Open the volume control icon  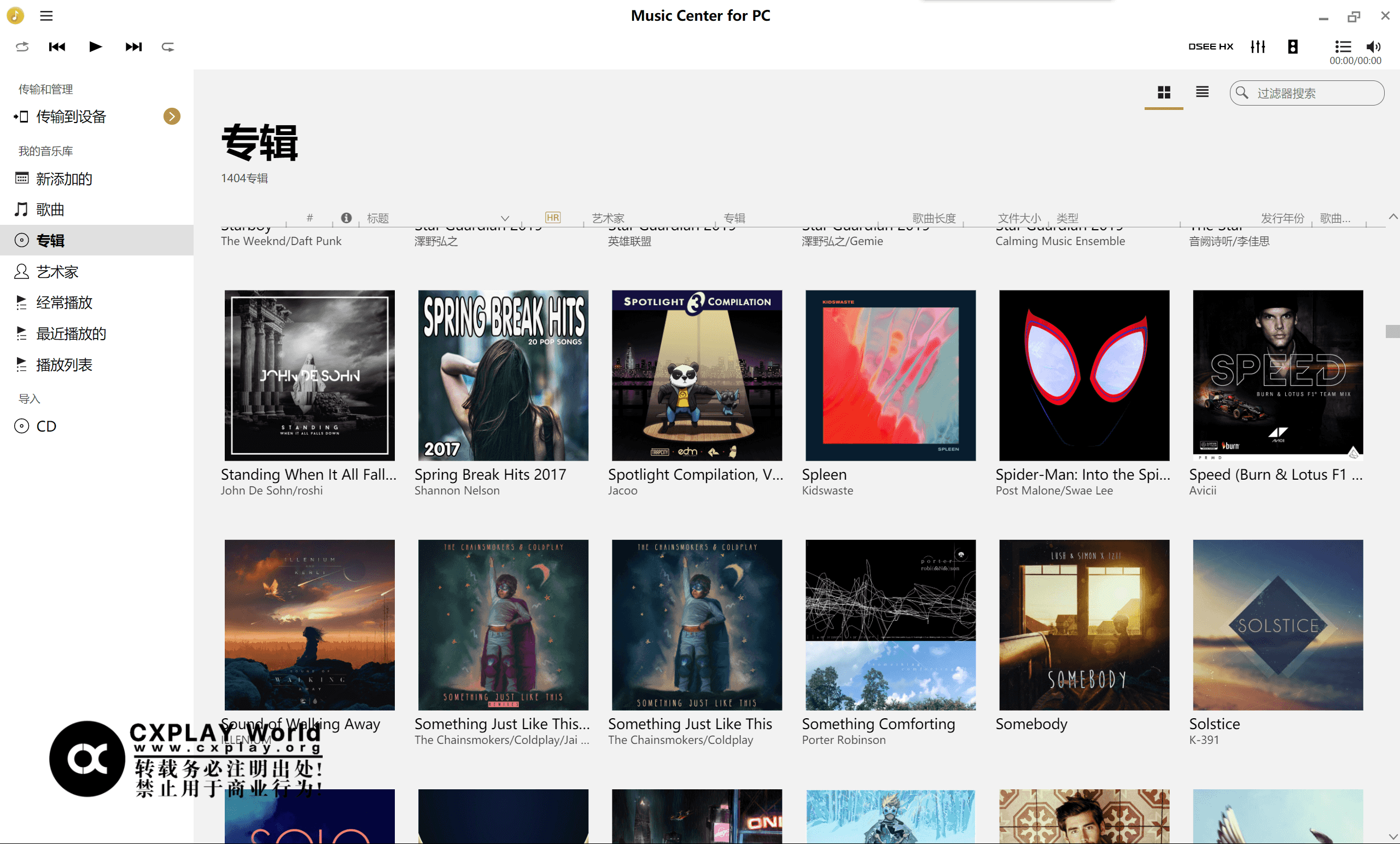tap(1373, 46)
